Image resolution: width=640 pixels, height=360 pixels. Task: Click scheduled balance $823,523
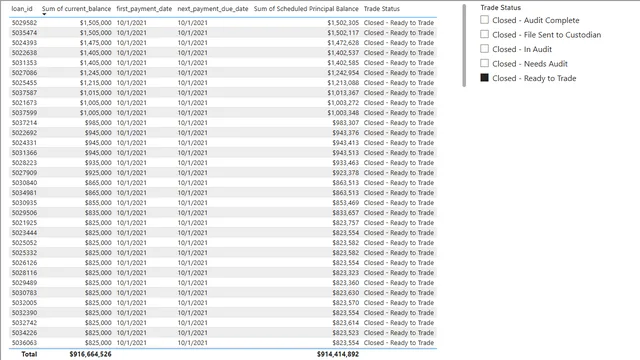[x=346, y=333]
